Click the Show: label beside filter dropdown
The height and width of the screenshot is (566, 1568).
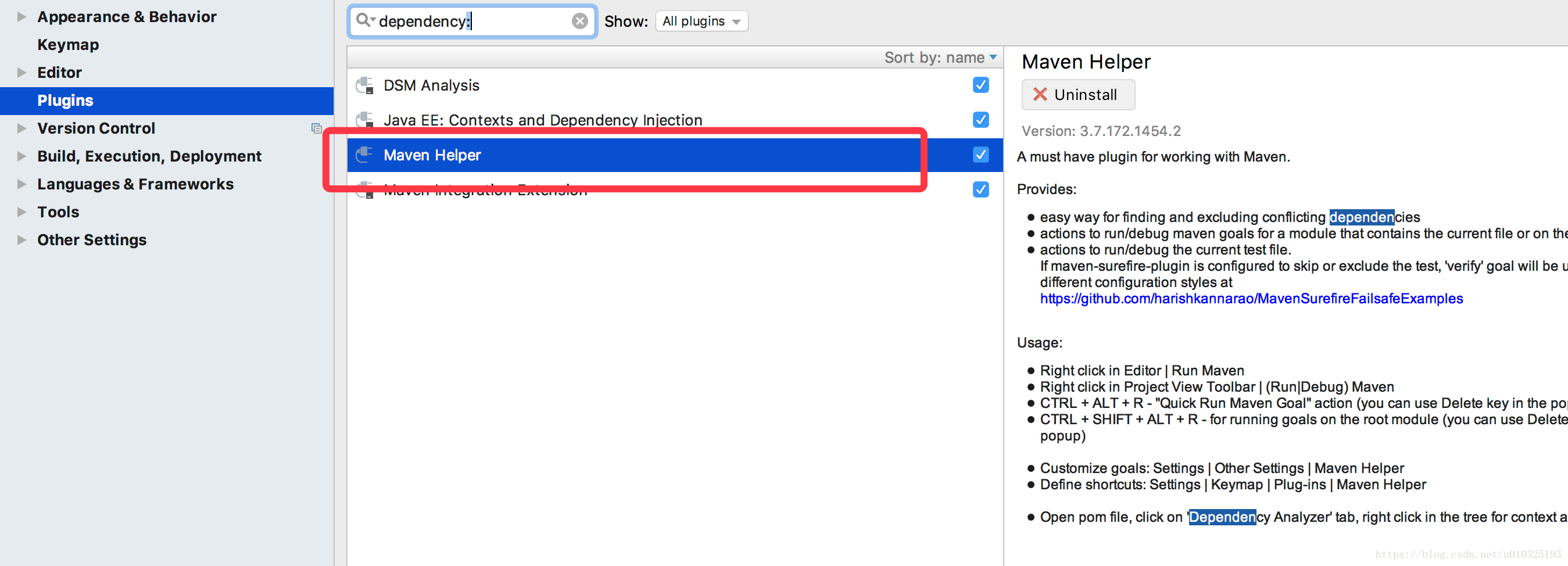click(626, 22)
